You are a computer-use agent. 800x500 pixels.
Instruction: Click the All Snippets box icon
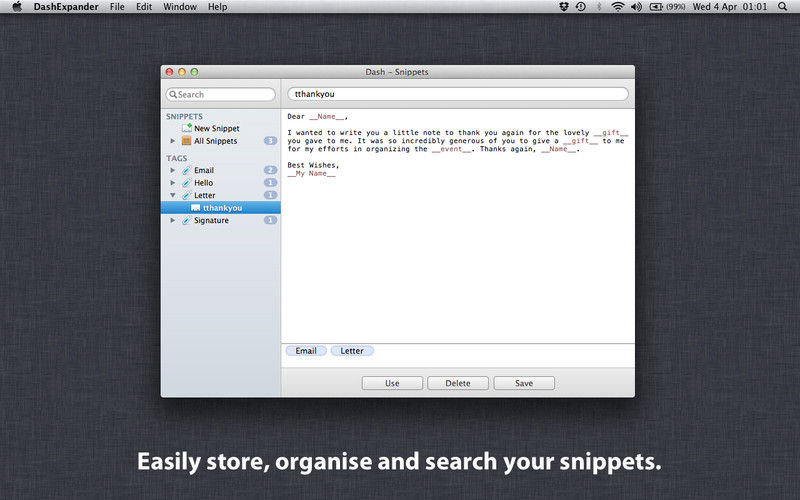[x=187, y=141]
